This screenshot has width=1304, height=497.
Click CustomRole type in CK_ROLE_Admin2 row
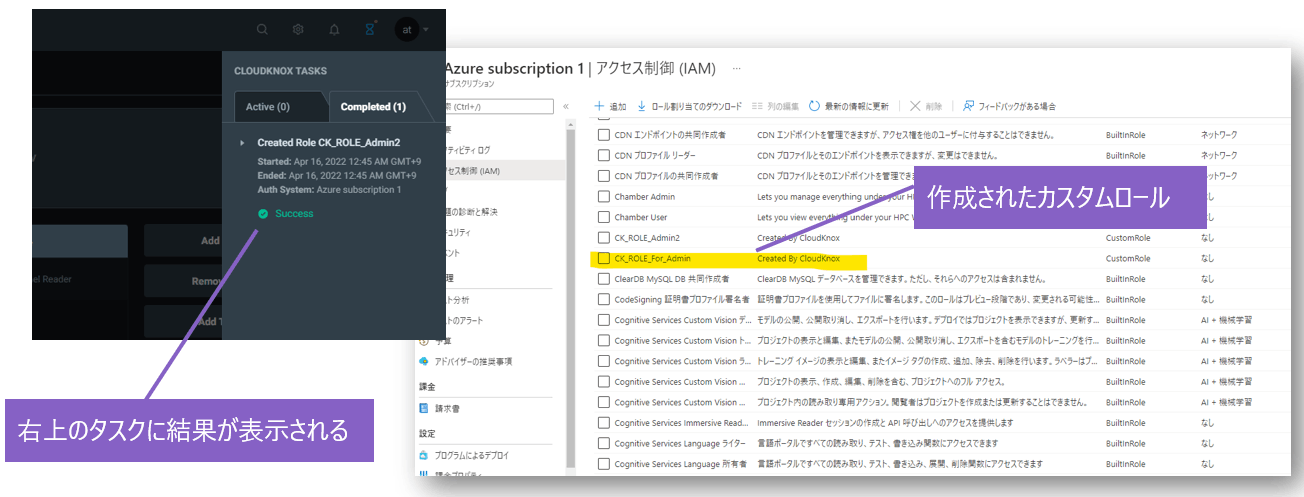pyautogui.click(x=1128, y=238)
